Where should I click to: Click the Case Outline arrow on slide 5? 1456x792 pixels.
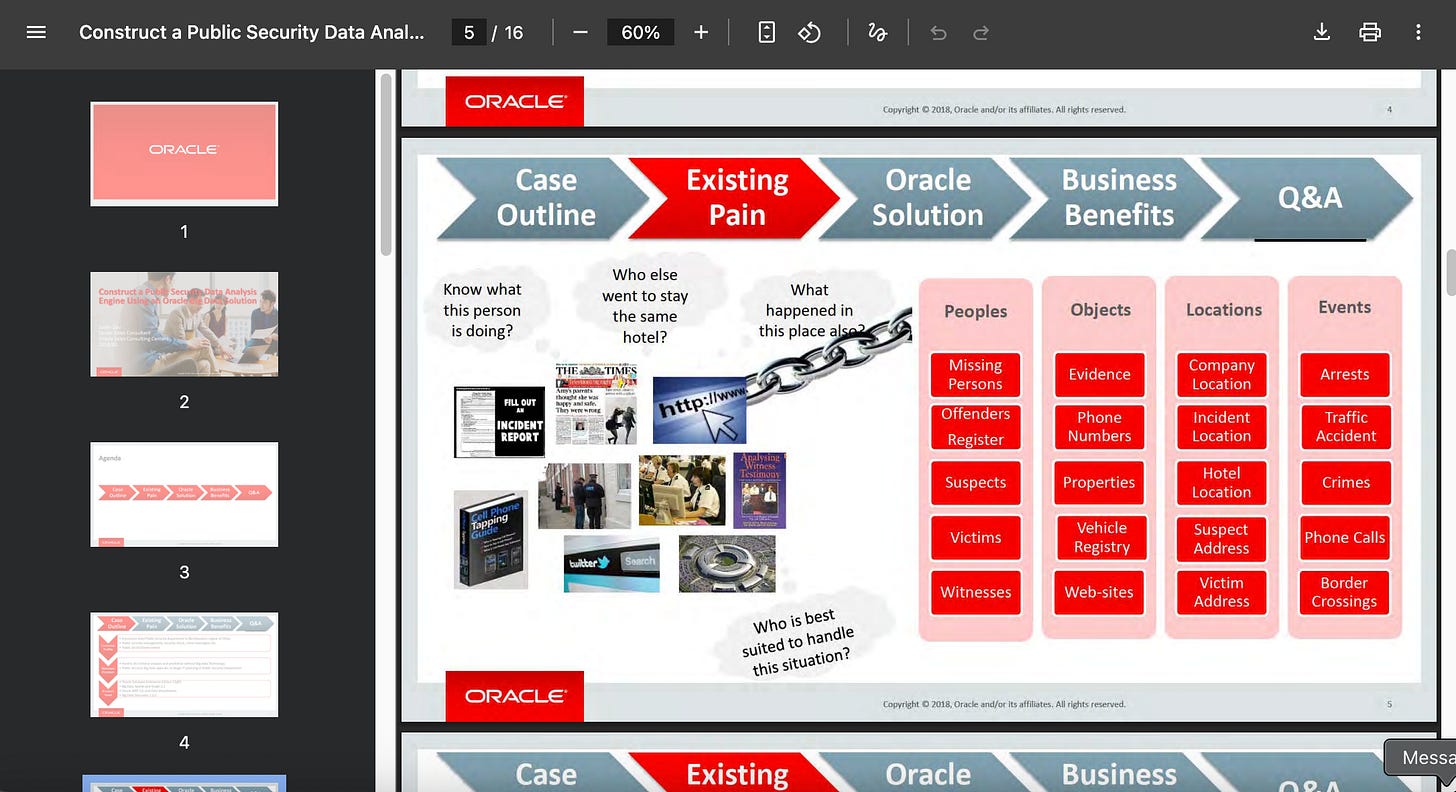click(544, 197)
